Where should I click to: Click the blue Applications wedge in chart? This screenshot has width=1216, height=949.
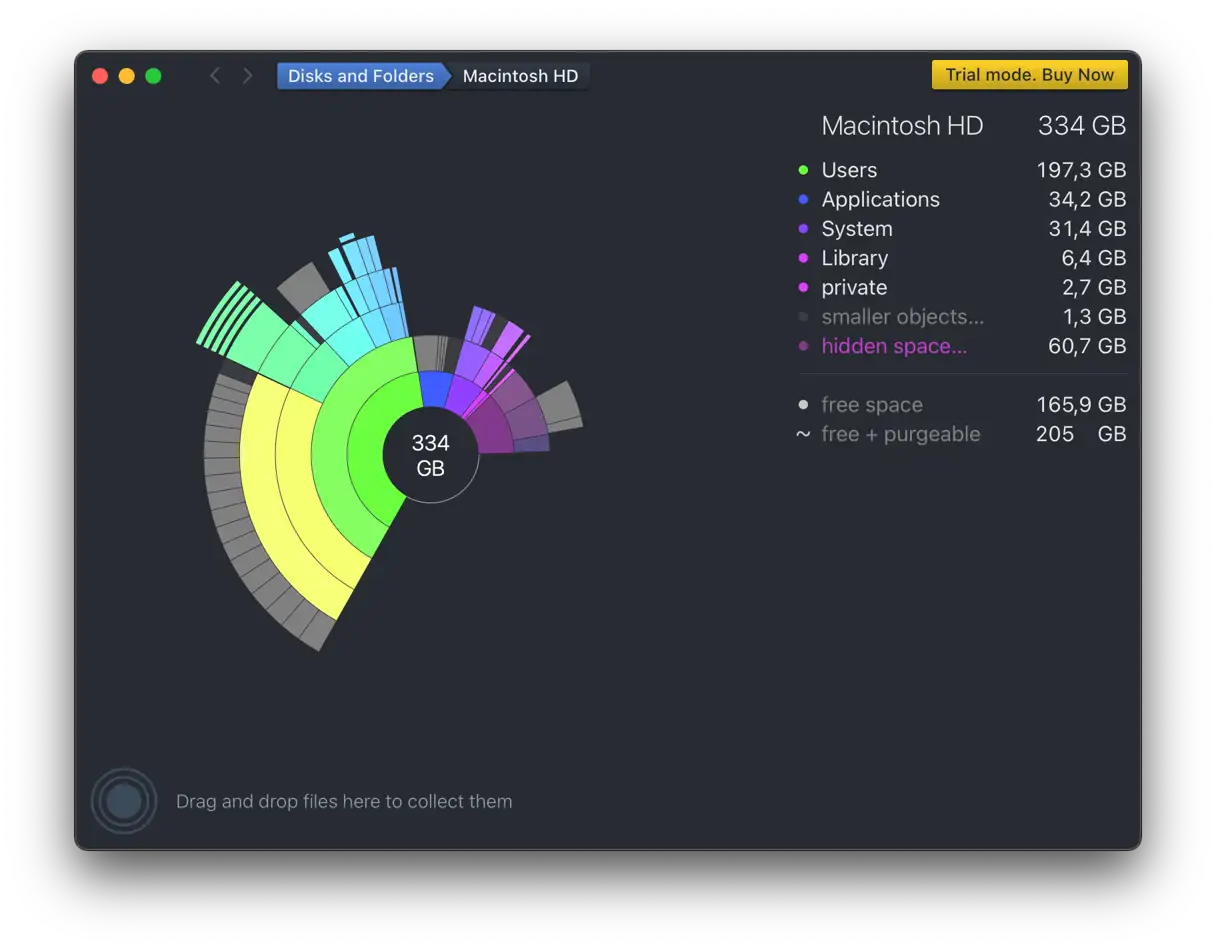pos(435,388)
